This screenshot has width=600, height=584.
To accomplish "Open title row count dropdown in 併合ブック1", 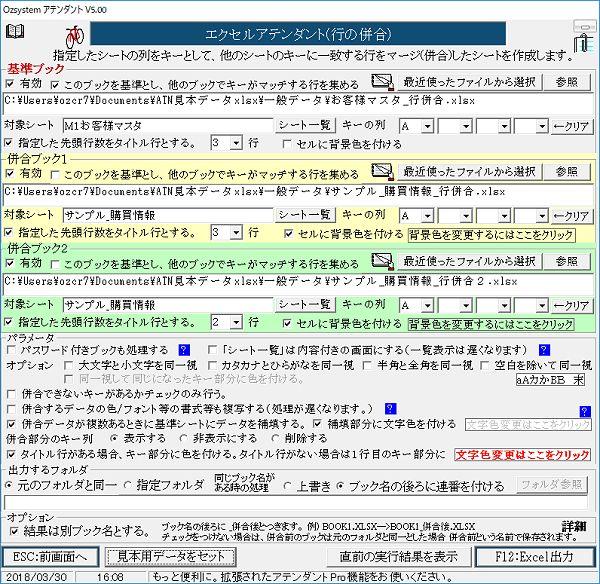I will (x=236, y=232).
